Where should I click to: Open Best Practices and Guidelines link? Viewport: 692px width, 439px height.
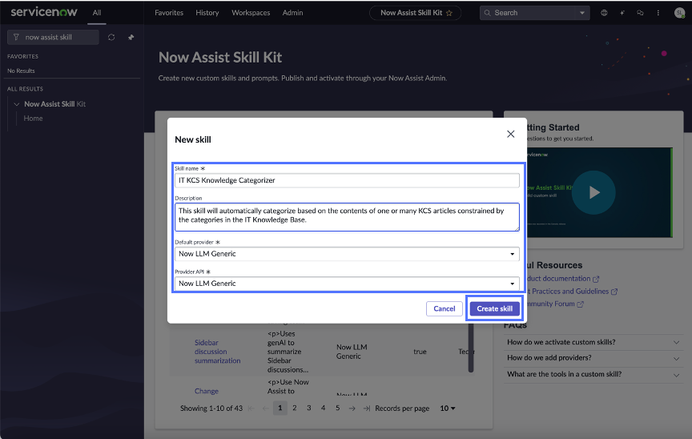pos(572,291)
